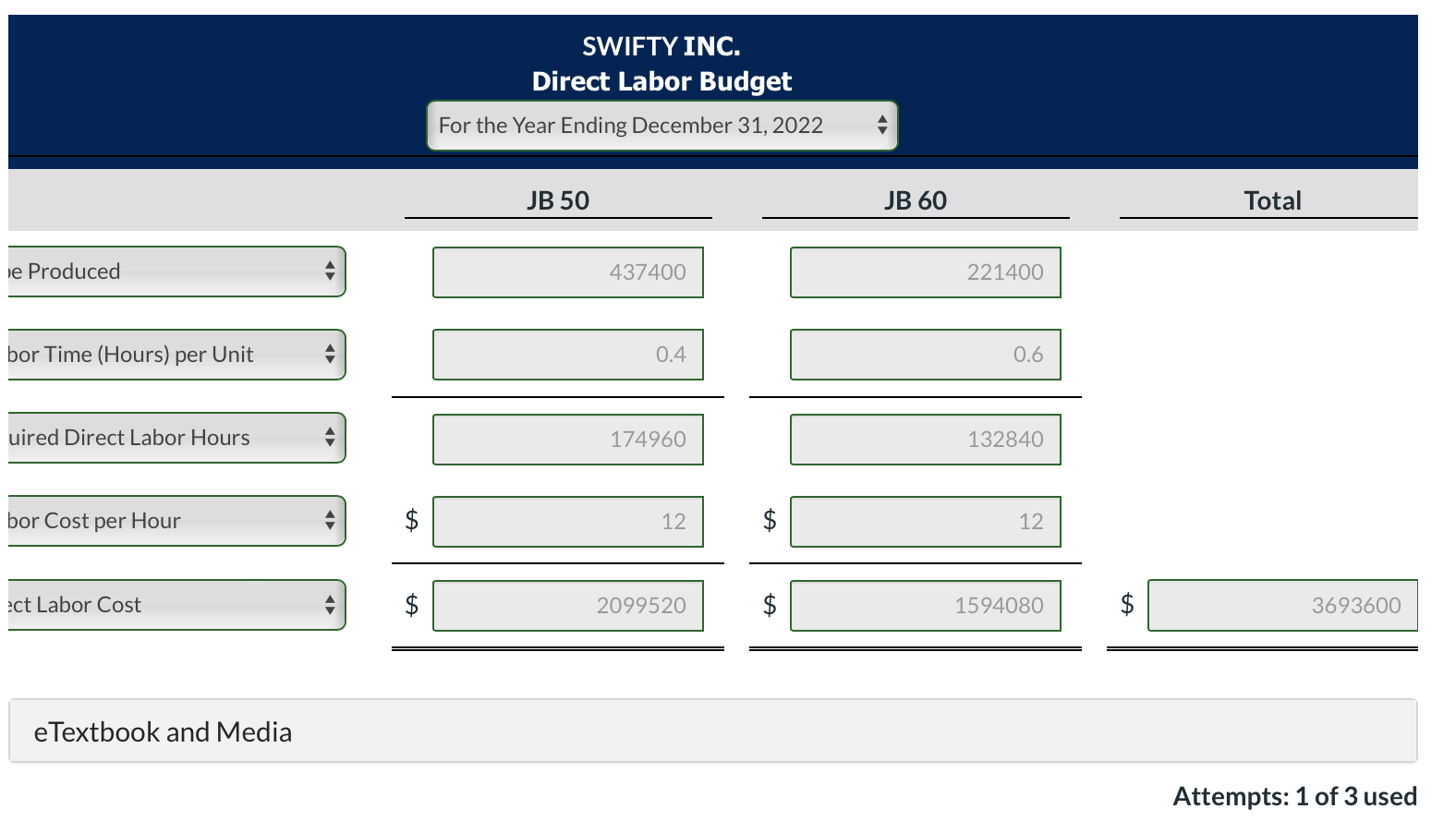Click the JB 60 units field showing 221400

point(926,272)
